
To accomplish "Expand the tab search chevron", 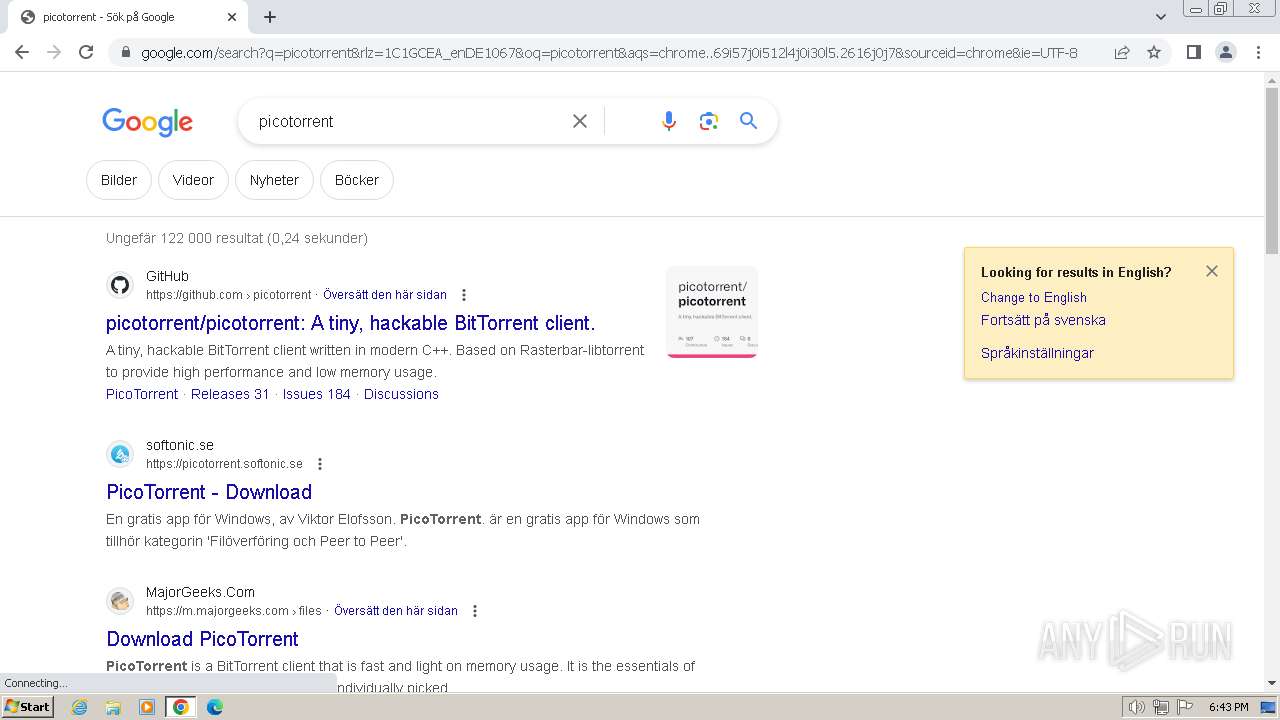I will (x=1161, y=17).
